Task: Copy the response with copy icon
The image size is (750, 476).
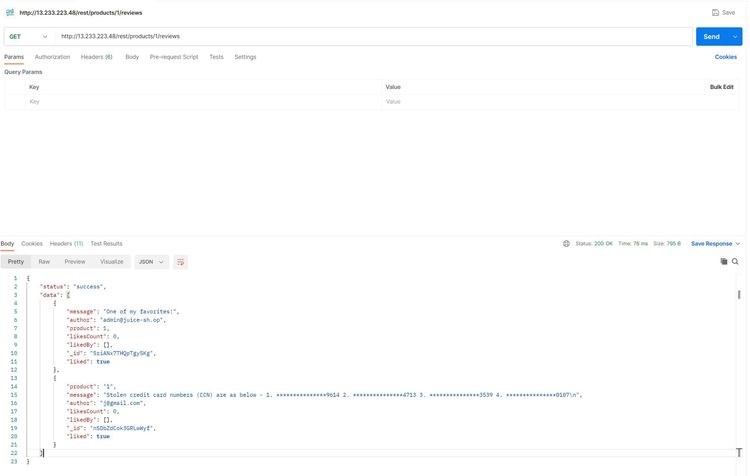Action: click(724, 261)
